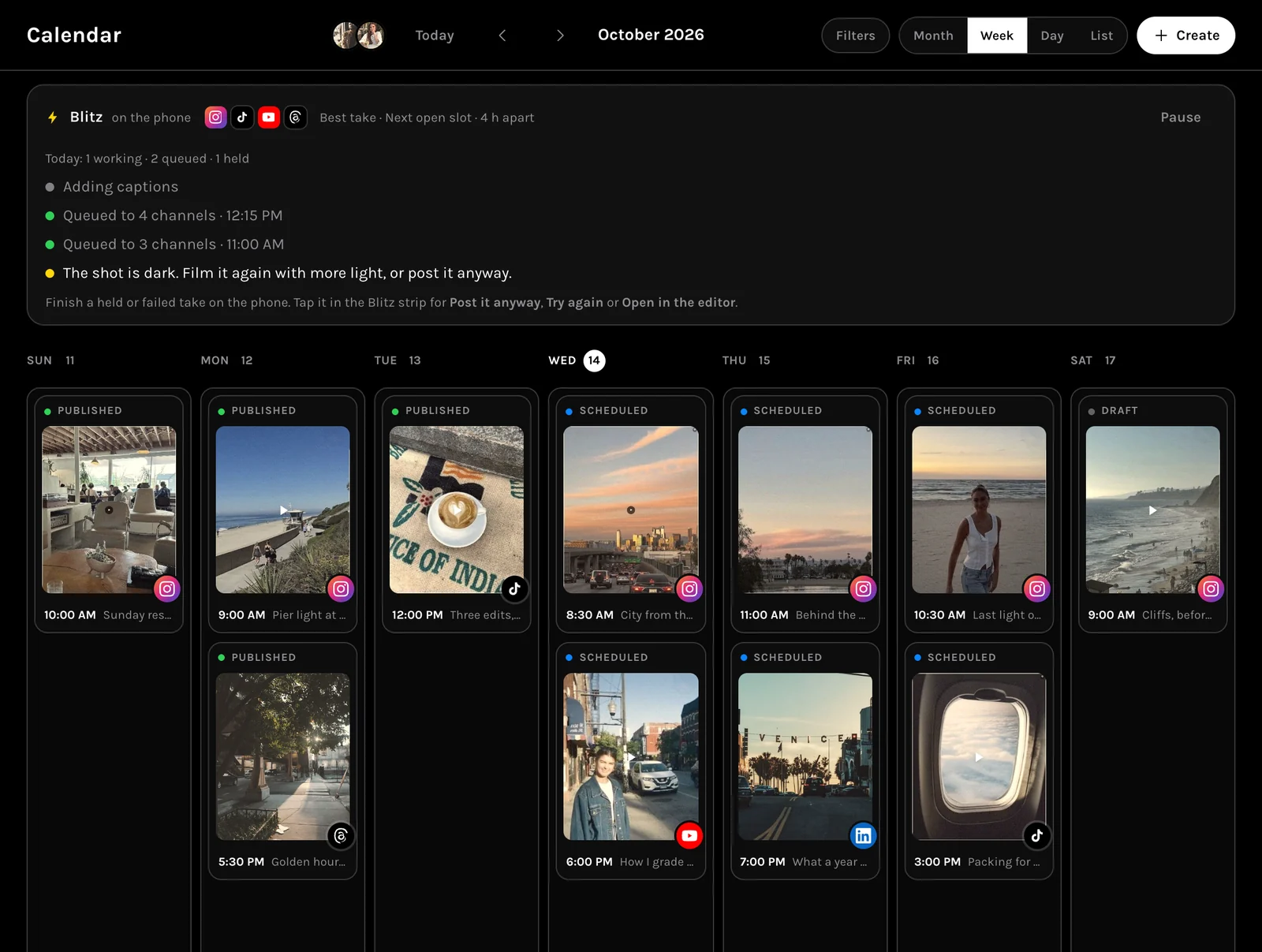
Task: Click the Threads channel icon in Blitz bar
Action: pyautogui.click(x=296, y=118)
